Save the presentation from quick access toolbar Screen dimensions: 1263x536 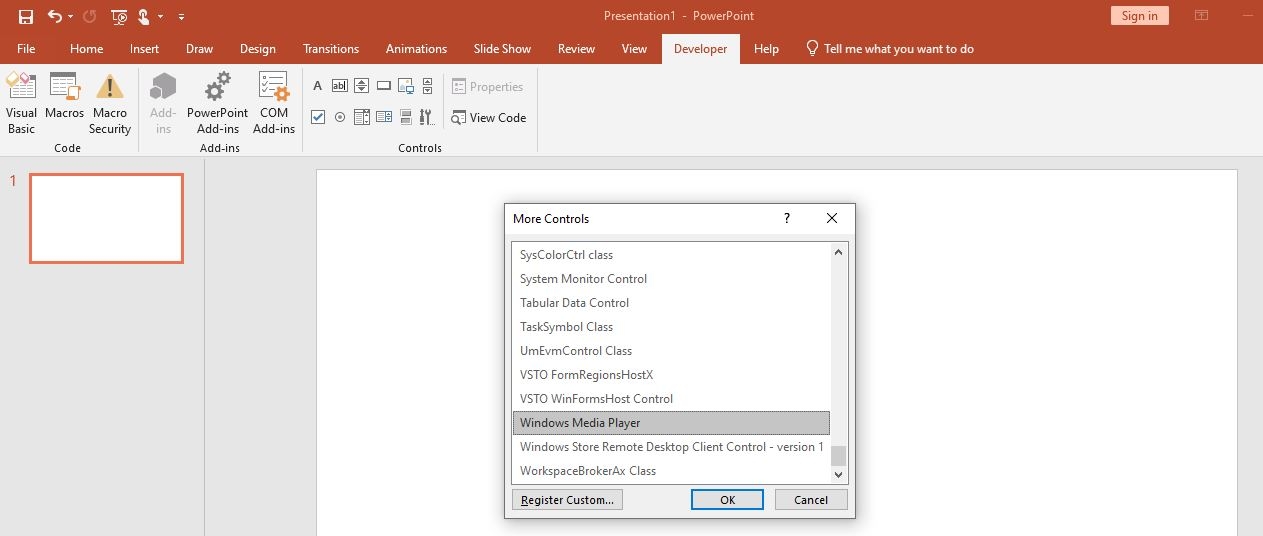26,16
